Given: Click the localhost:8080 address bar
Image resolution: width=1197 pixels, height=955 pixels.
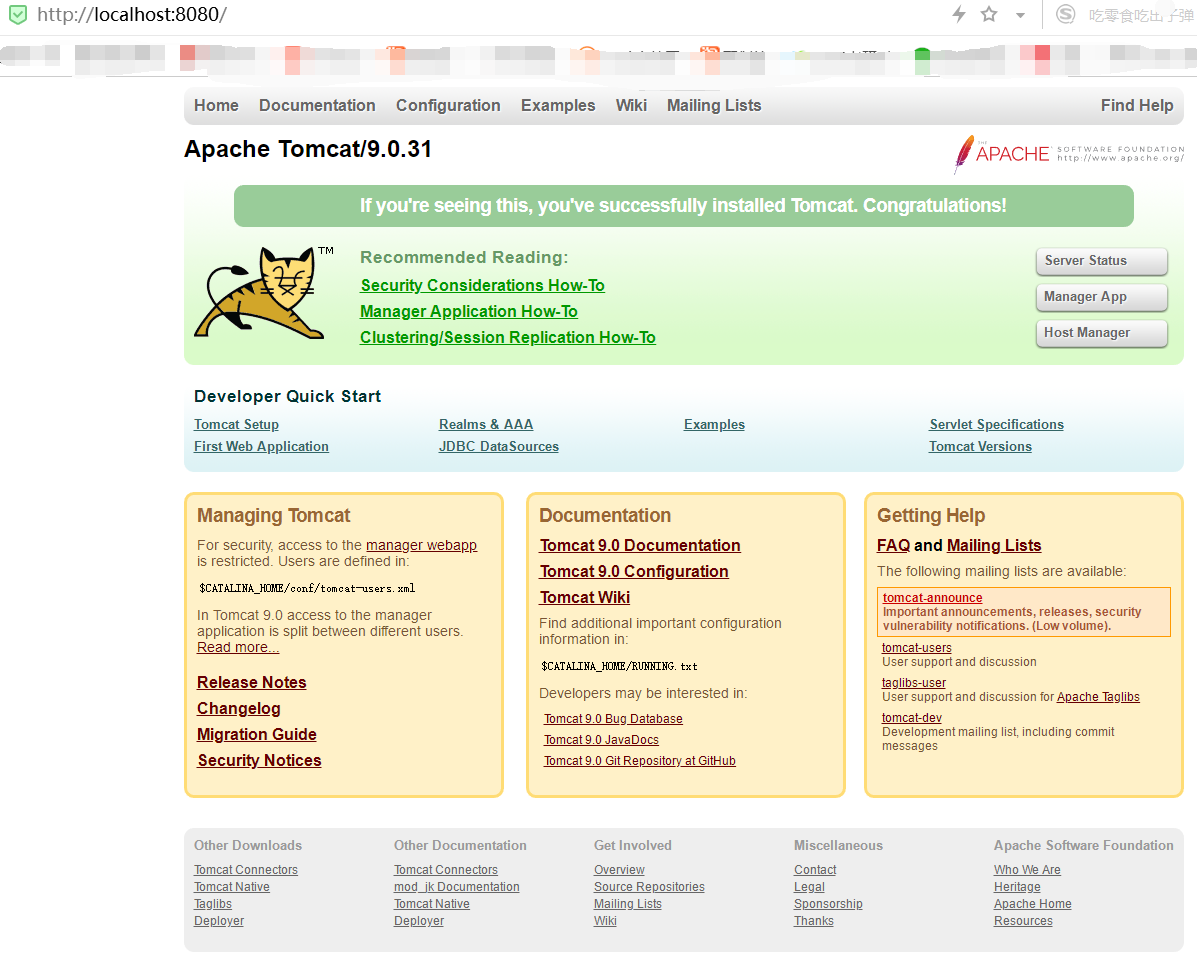Looking at the screenshot, I should pos(131,15).
